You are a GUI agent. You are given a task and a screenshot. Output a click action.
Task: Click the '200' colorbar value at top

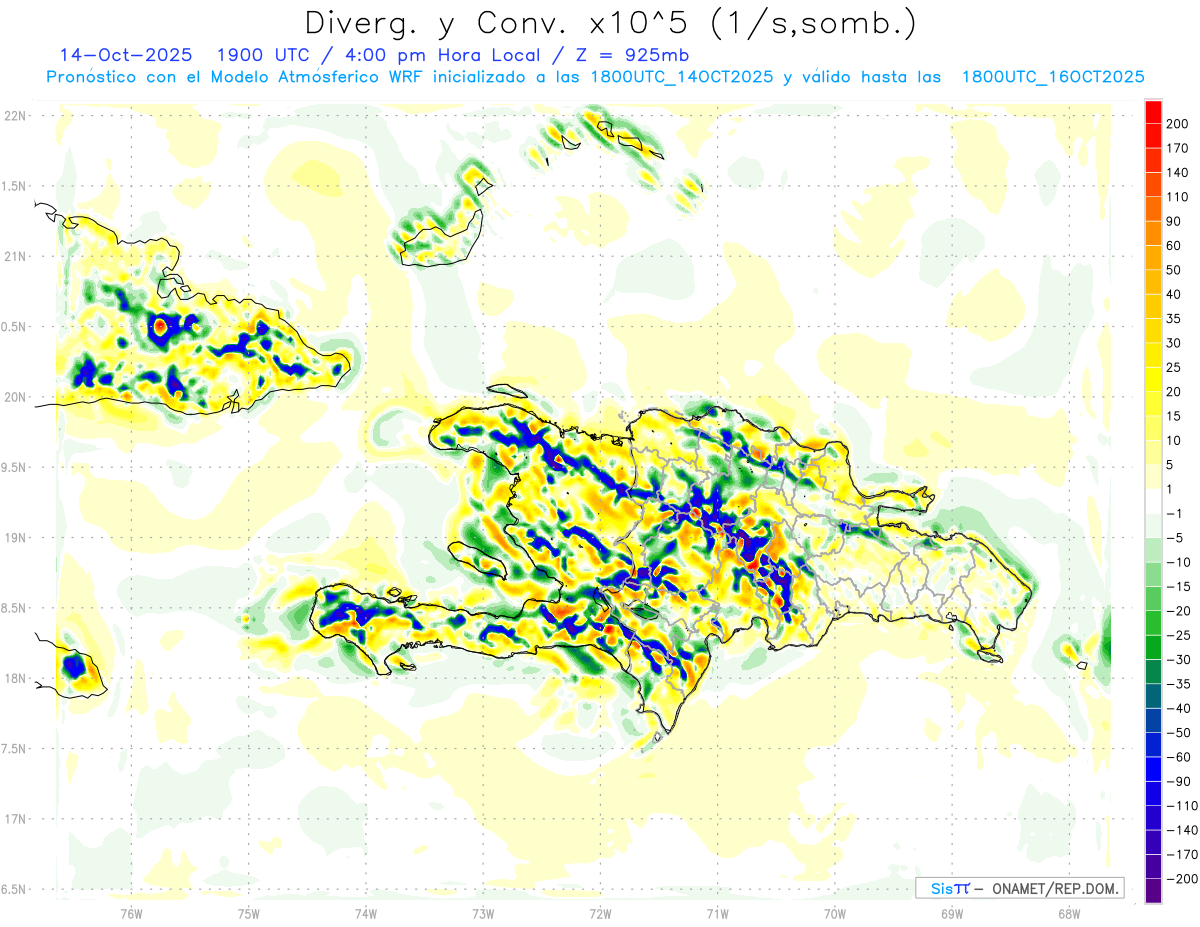pos(1177,124)
